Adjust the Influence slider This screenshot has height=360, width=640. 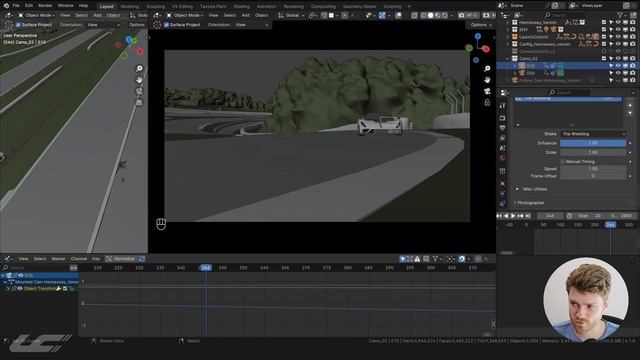[x=593, y=143]
